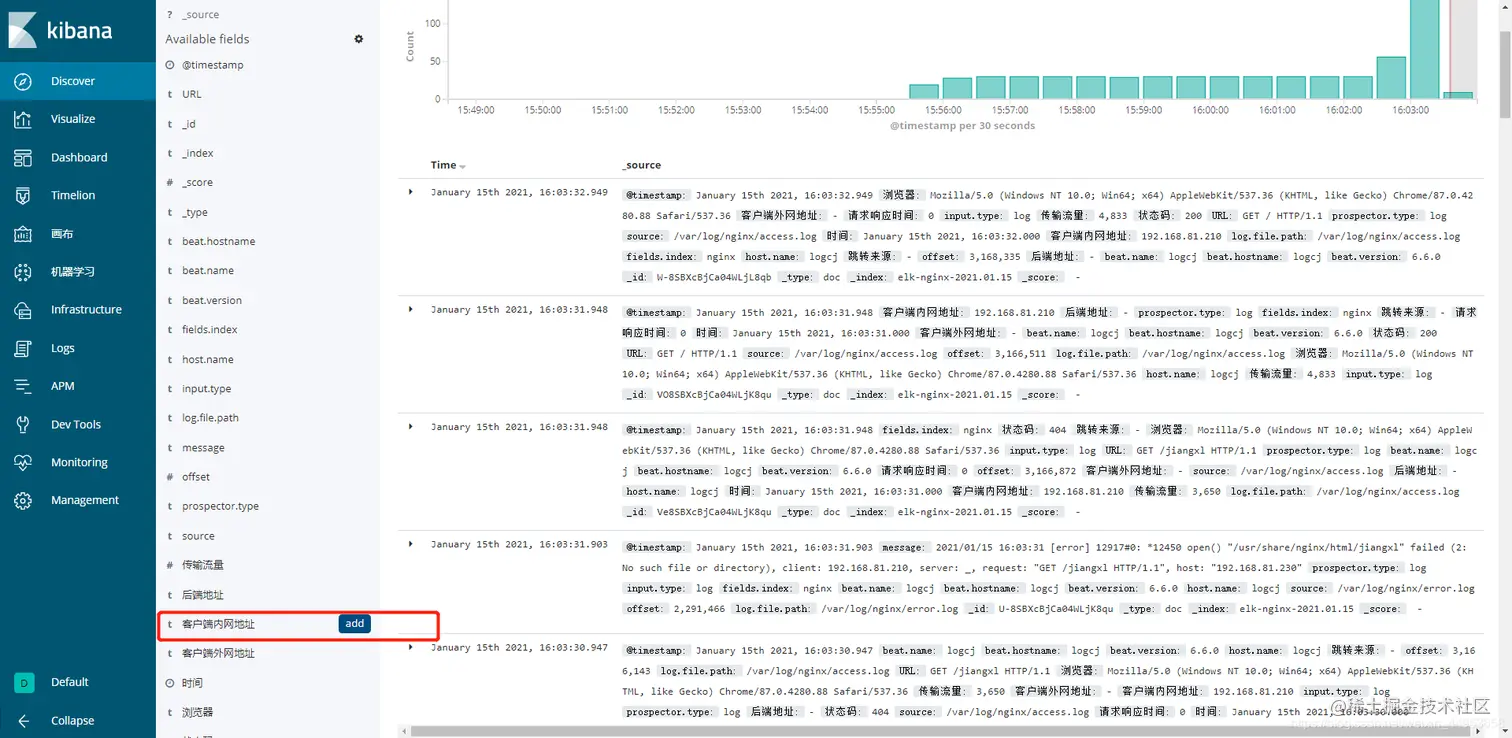Expand the 16:03:32.949 log row
Screen dimensions: 1512x738
click(x=410, y=192)
